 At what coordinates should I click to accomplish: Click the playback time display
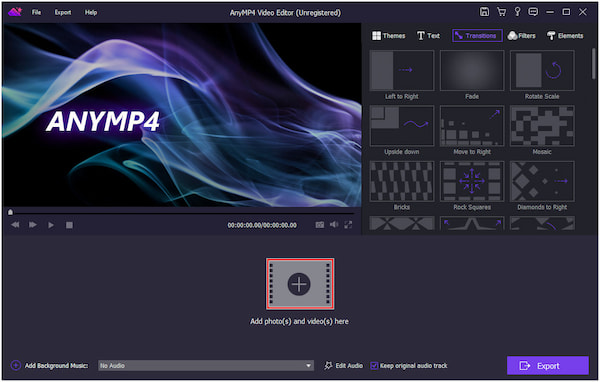pos(262,225)
